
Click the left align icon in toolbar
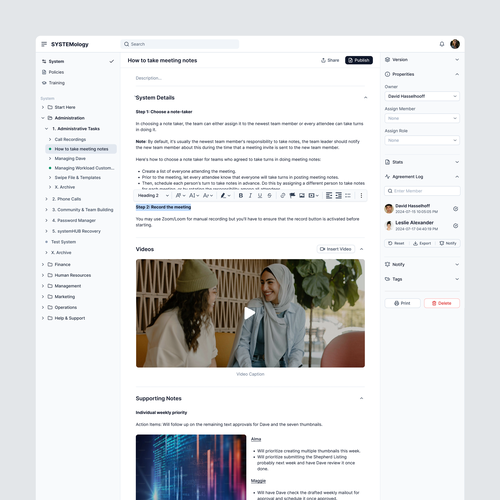tap(329, 196)
